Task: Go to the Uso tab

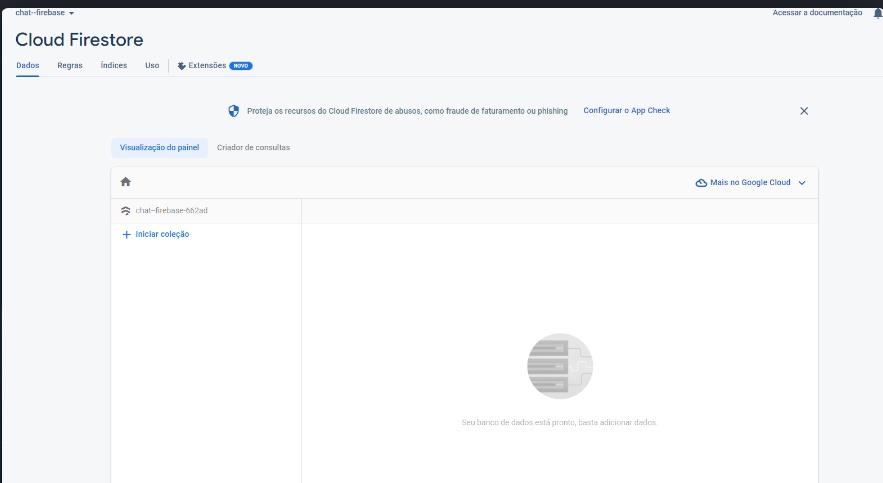Action: (x=152, y=65)
